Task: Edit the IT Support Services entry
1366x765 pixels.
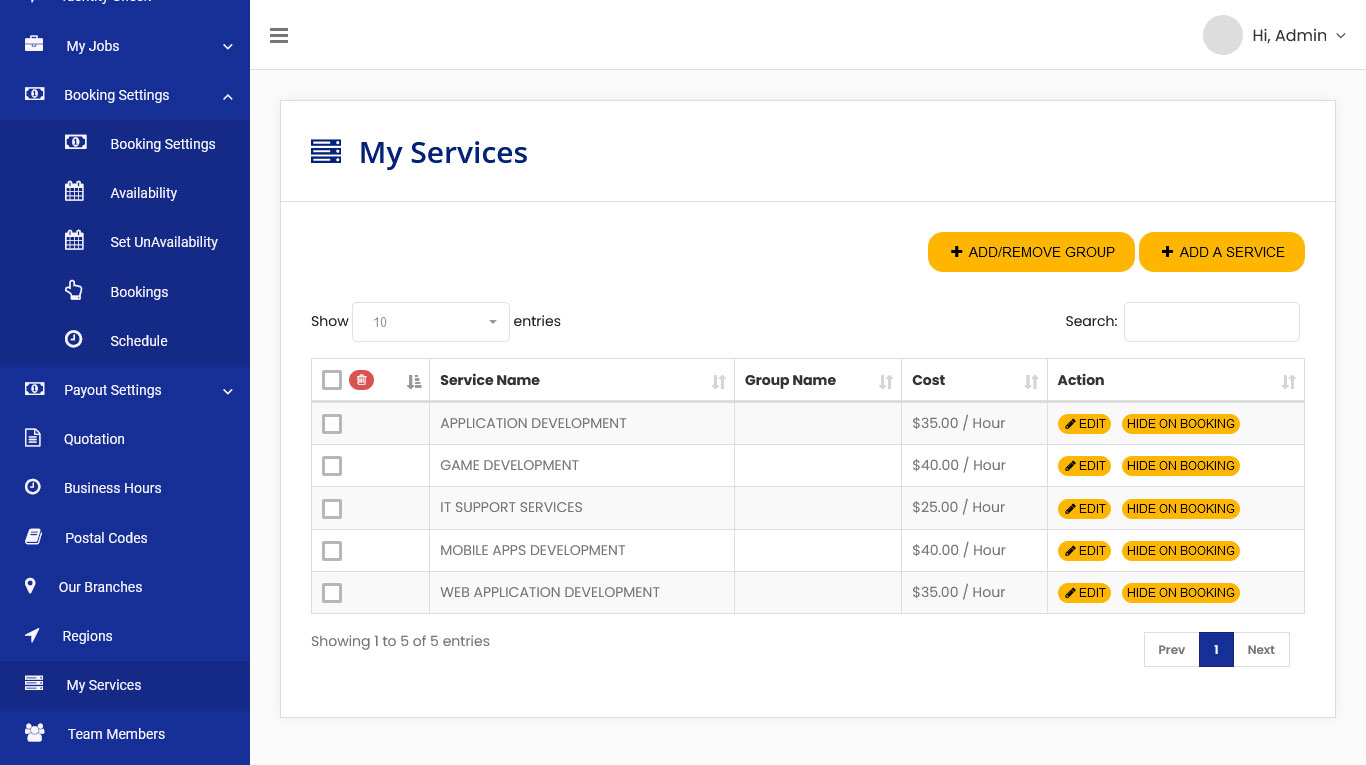Action: pyautogui.click(x=1084, y=509)
